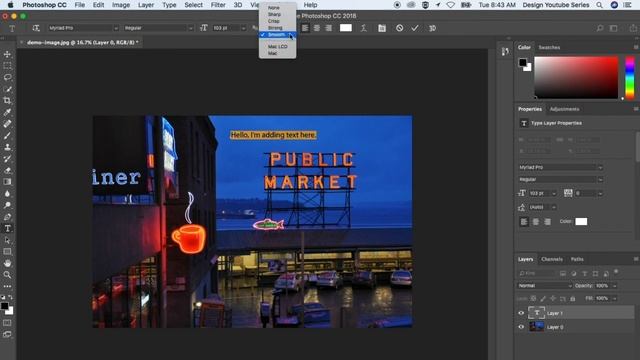Switch to the Swatches tab

point(549,47)
